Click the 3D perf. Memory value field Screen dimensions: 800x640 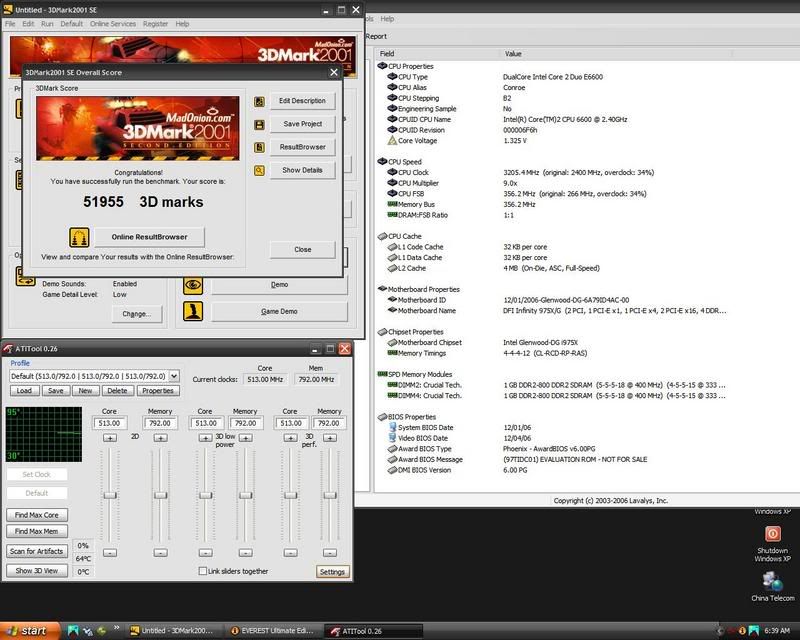pyautogui.click(x=329, y=423)
